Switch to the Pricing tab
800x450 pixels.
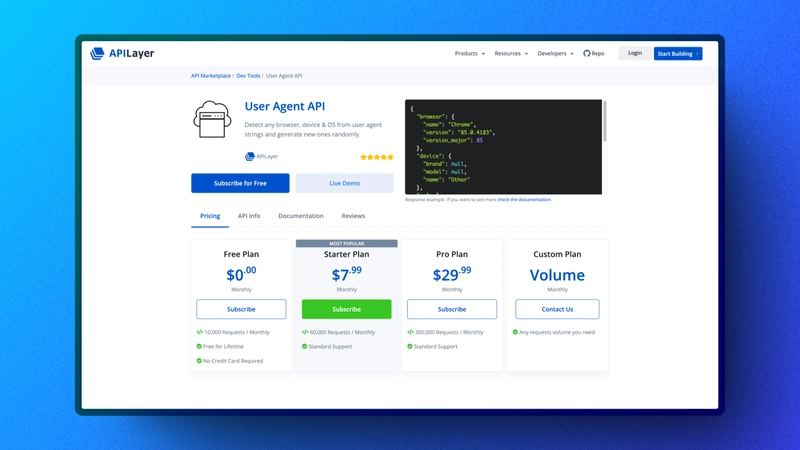click(x=210, y=216)
